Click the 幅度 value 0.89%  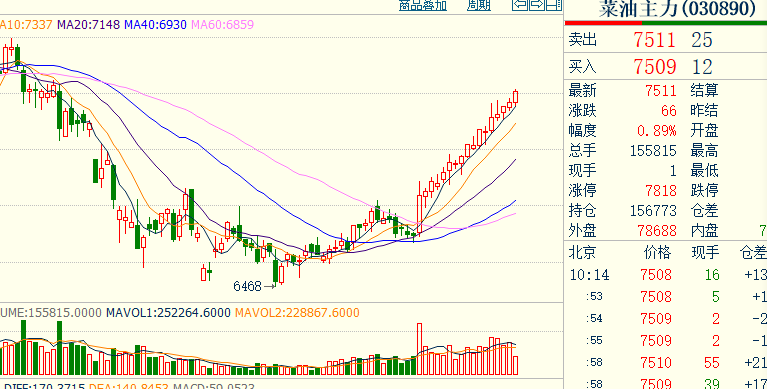(x=656, y=131)
